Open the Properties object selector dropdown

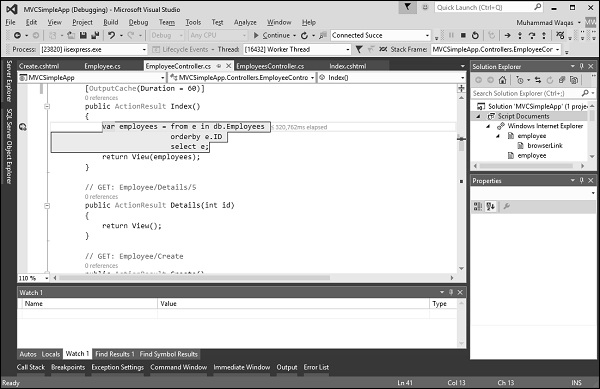[593, 193]
